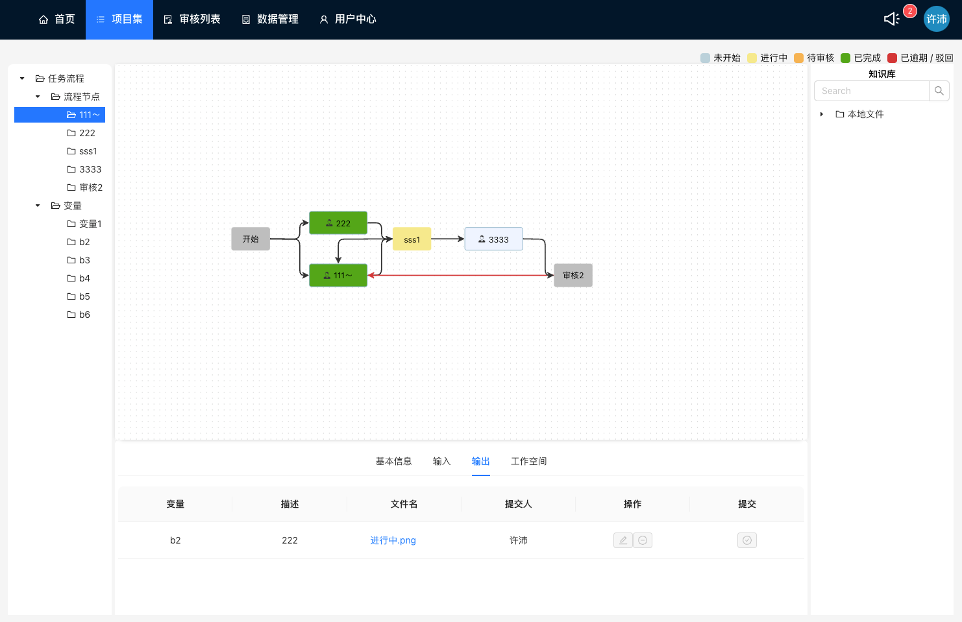Click the submit checkmark icon for b2
The image size is (962, 622).
pos(747,540)
